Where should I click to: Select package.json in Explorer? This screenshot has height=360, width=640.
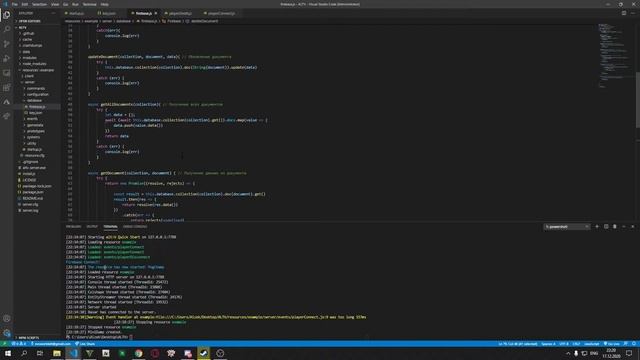(x=33, y=192)
